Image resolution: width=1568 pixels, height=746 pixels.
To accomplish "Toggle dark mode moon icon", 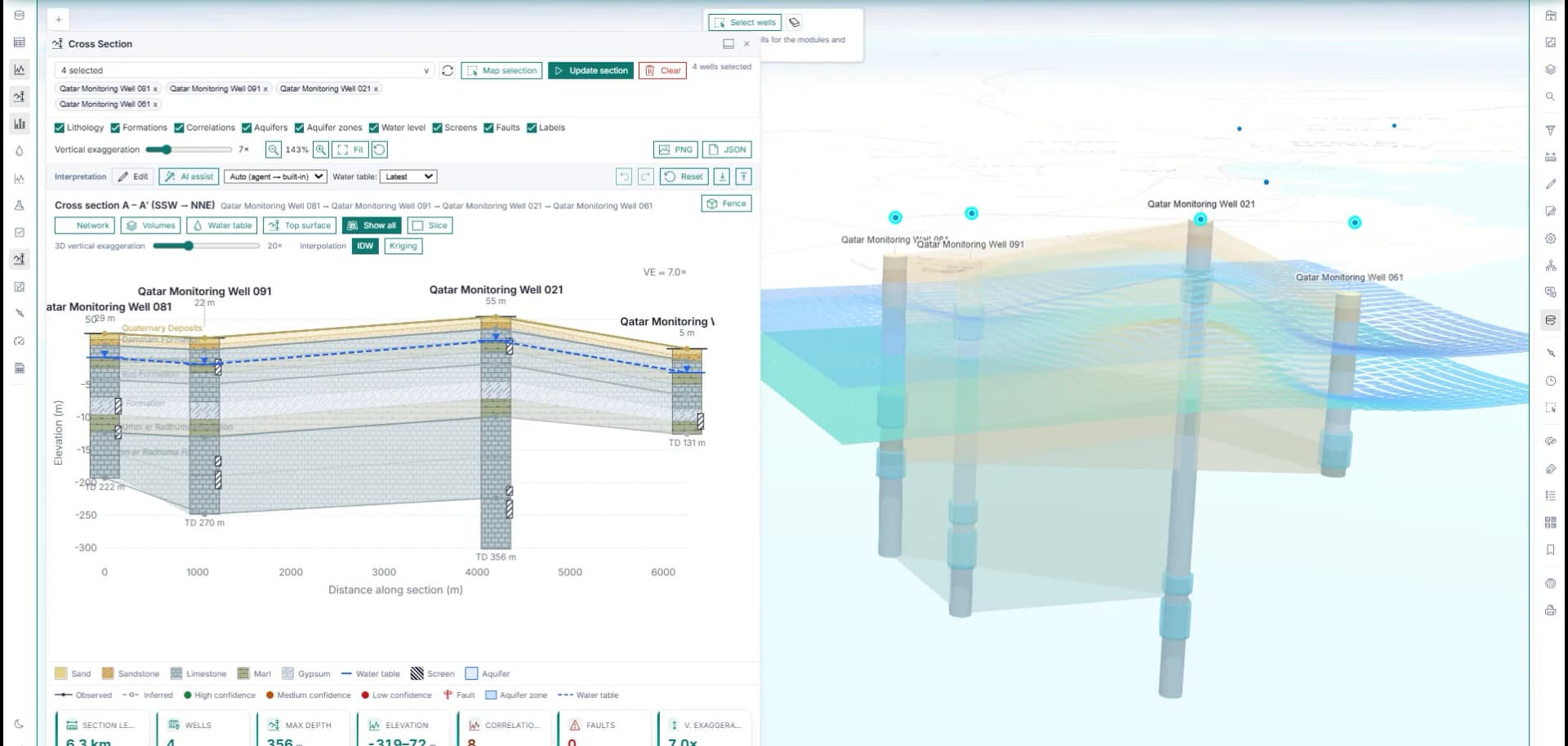I will tap(20, 724).
